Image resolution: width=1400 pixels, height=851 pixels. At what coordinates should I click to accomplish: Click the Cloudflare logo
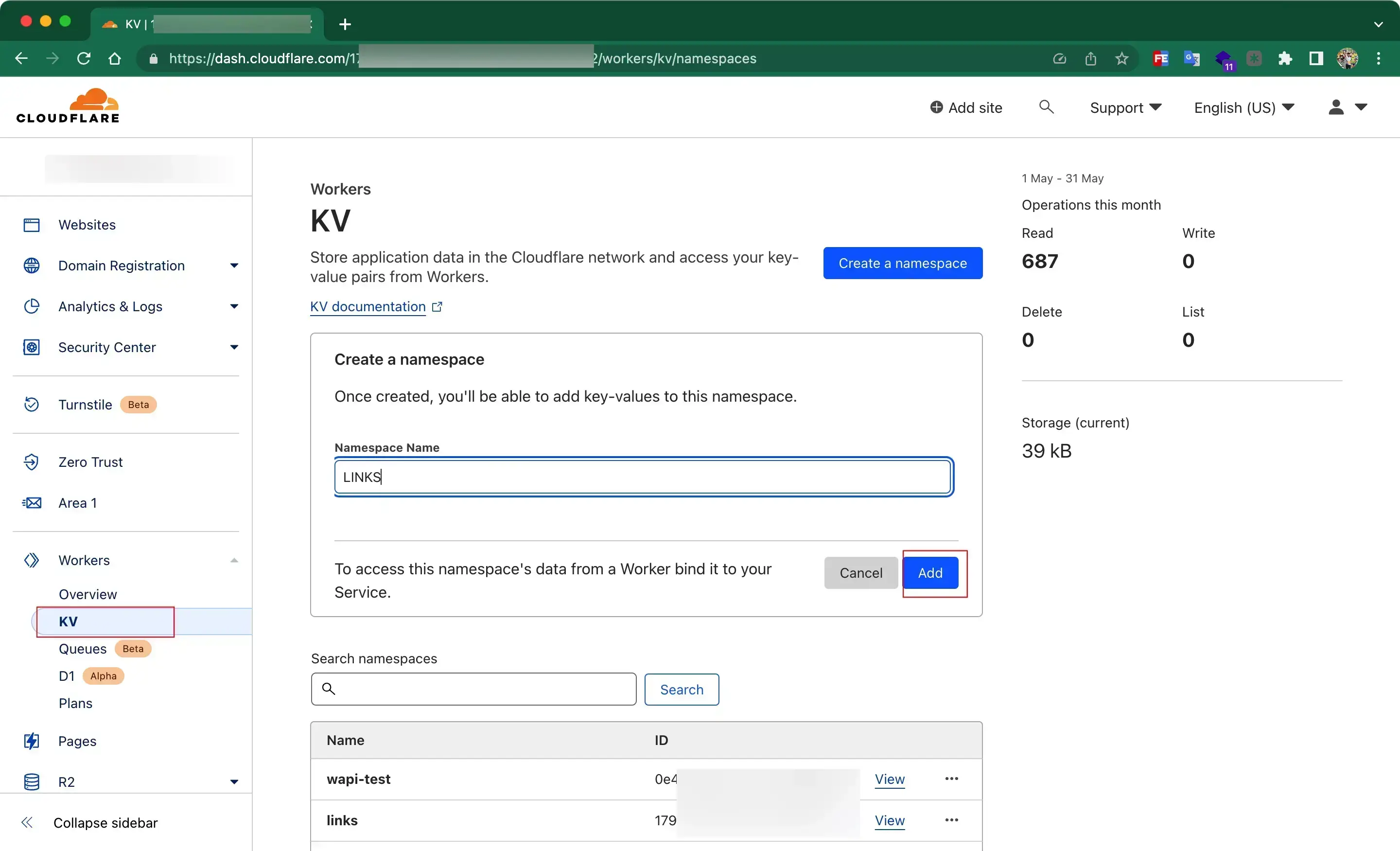(x=68, y=106)
